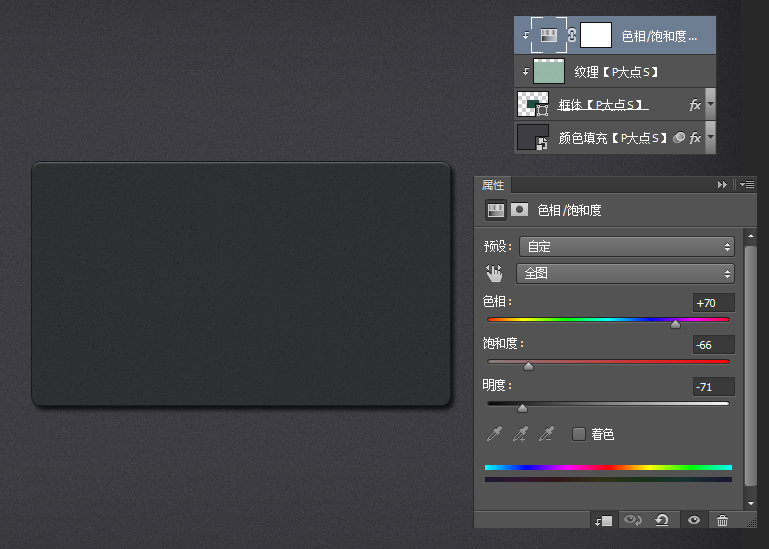769x549 pixels.
Task: Click the 色相/饱和度 properties heading
Action: click(569, 210)
